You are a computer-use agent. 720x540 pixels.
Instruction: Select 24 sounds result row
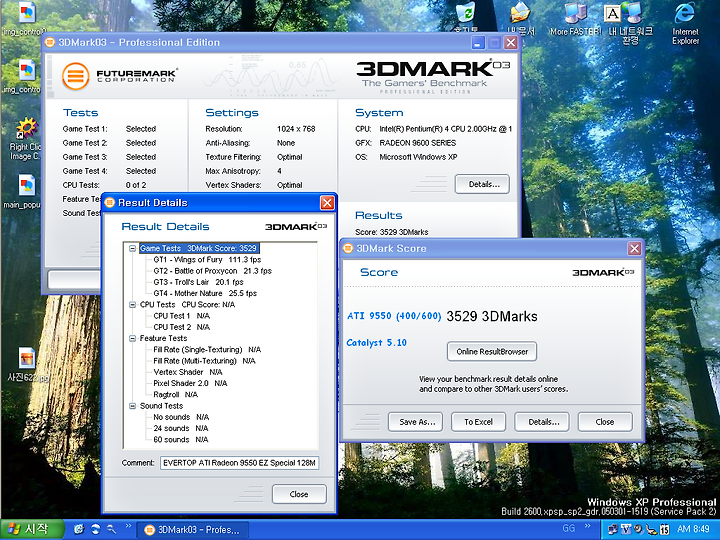click(x=180, y=428)
